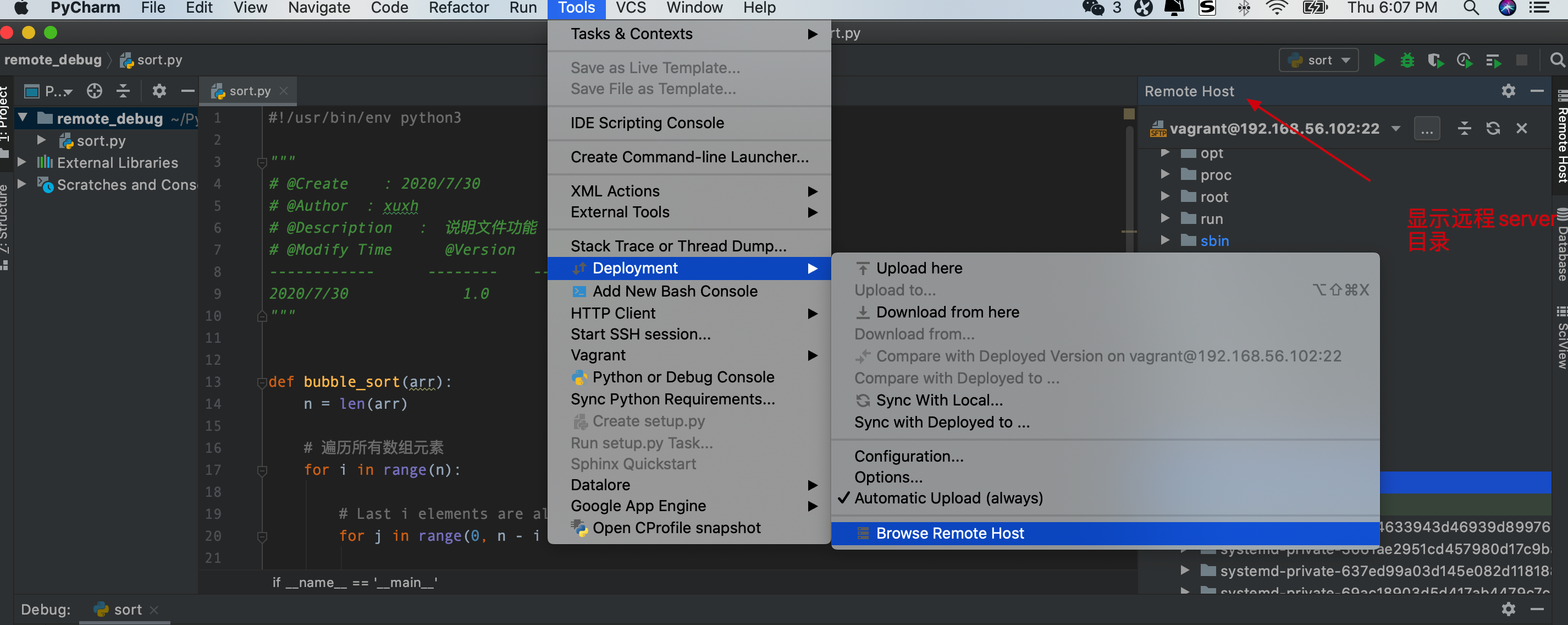Viewport: 1568px width, 625px height.
Task: Close the sort.py editor tab
Action: [284, 91]
